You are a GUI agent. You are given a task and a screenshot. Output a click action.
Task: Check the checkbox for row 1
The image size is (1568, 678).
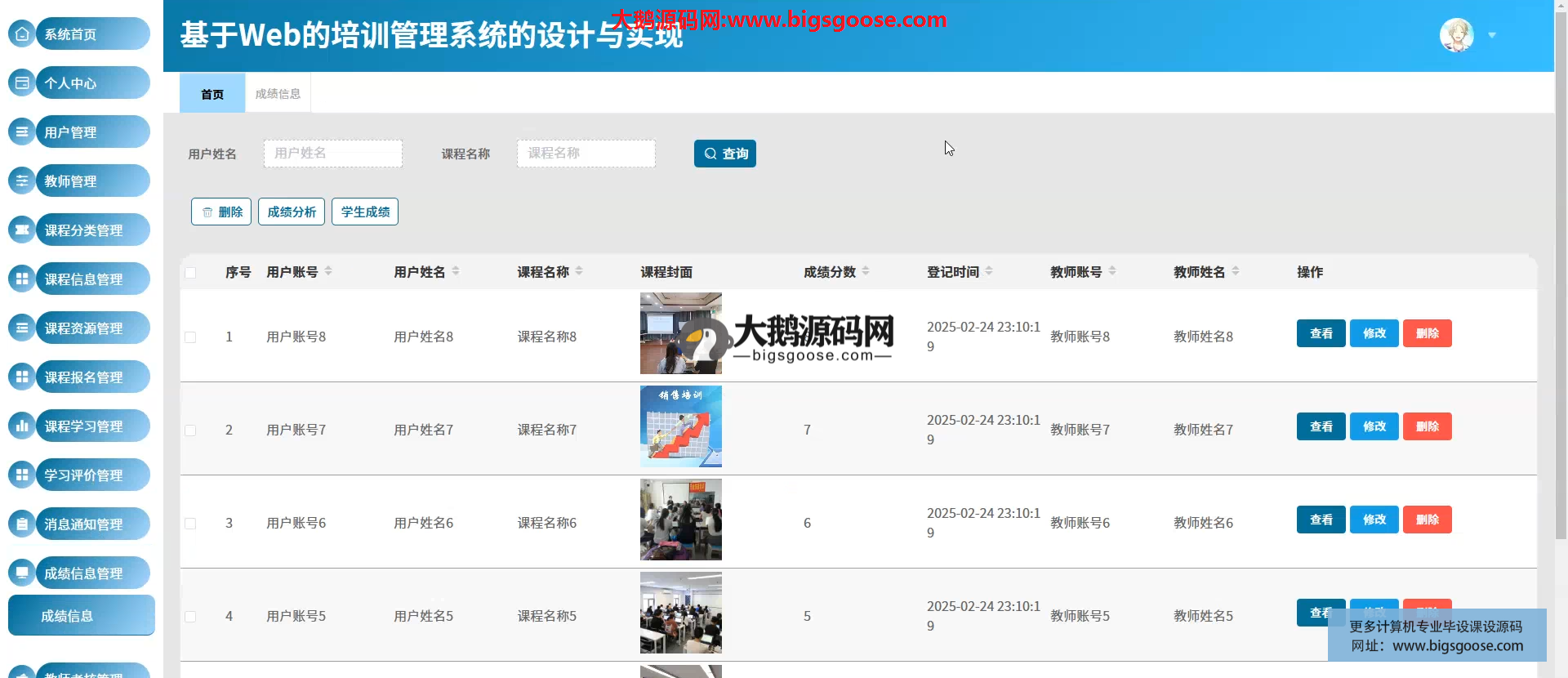[x=190, y=337]
